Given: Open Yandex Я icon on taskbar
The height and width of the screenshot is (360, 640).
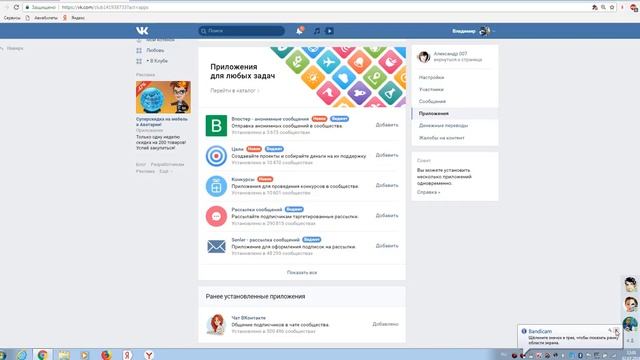Looking at the screenshot, I should click(x=127, y=355).
